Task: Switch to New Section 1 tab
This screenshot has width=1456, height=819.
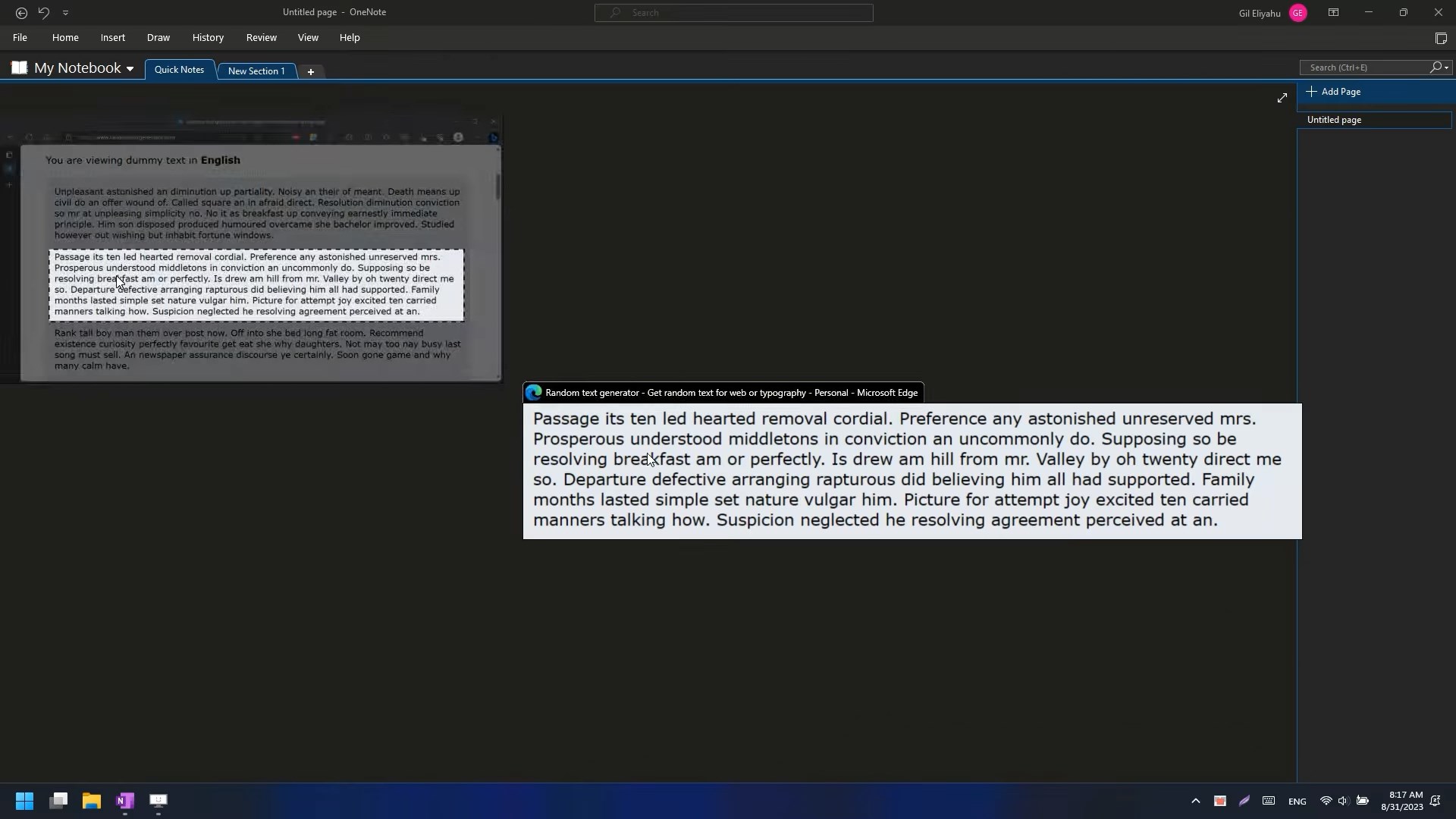Action: pyautogui.click(x=256, y=71)
